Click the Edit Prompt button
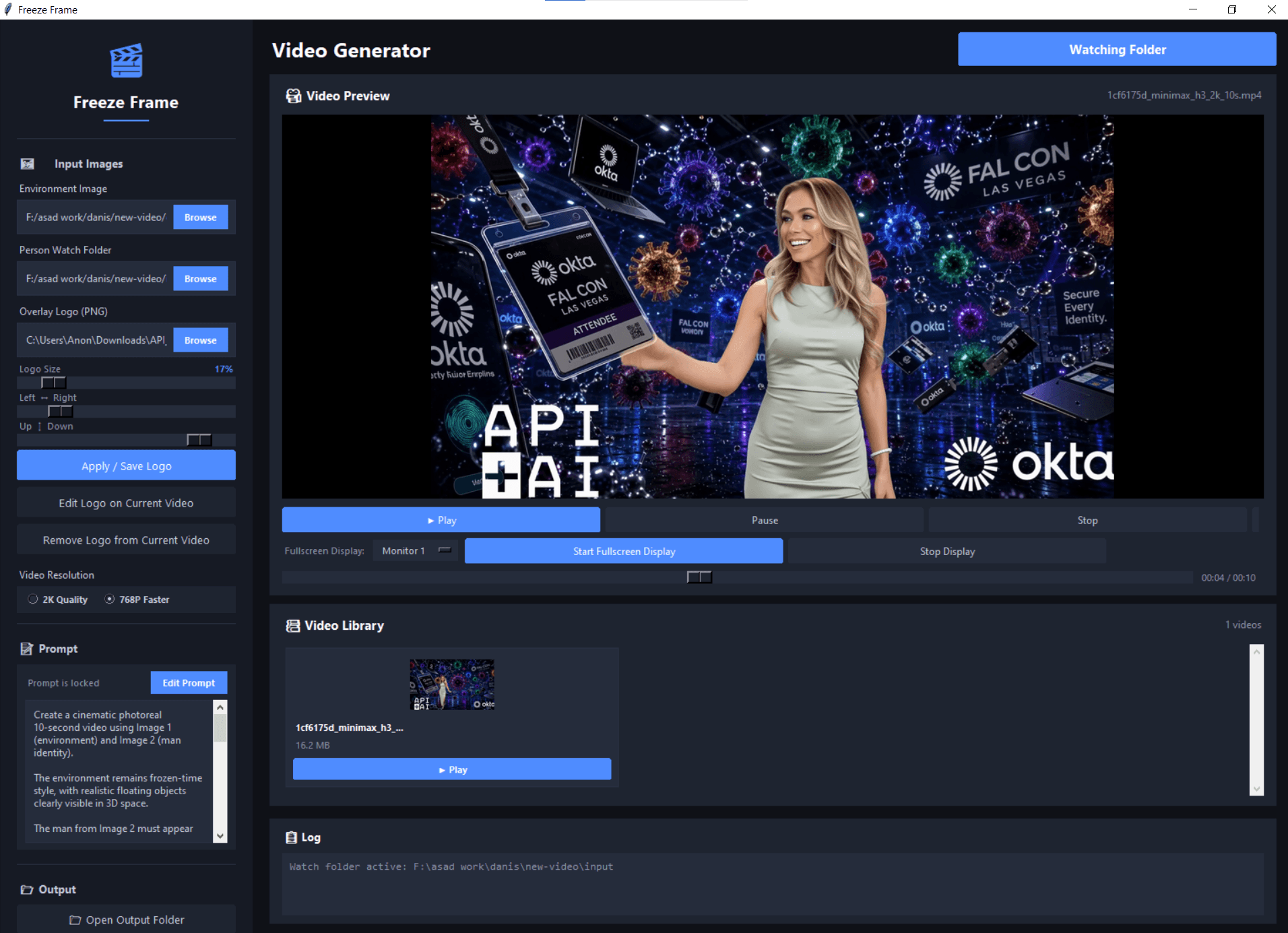This screenshot has height=933, width=1288. click(189, 683)
